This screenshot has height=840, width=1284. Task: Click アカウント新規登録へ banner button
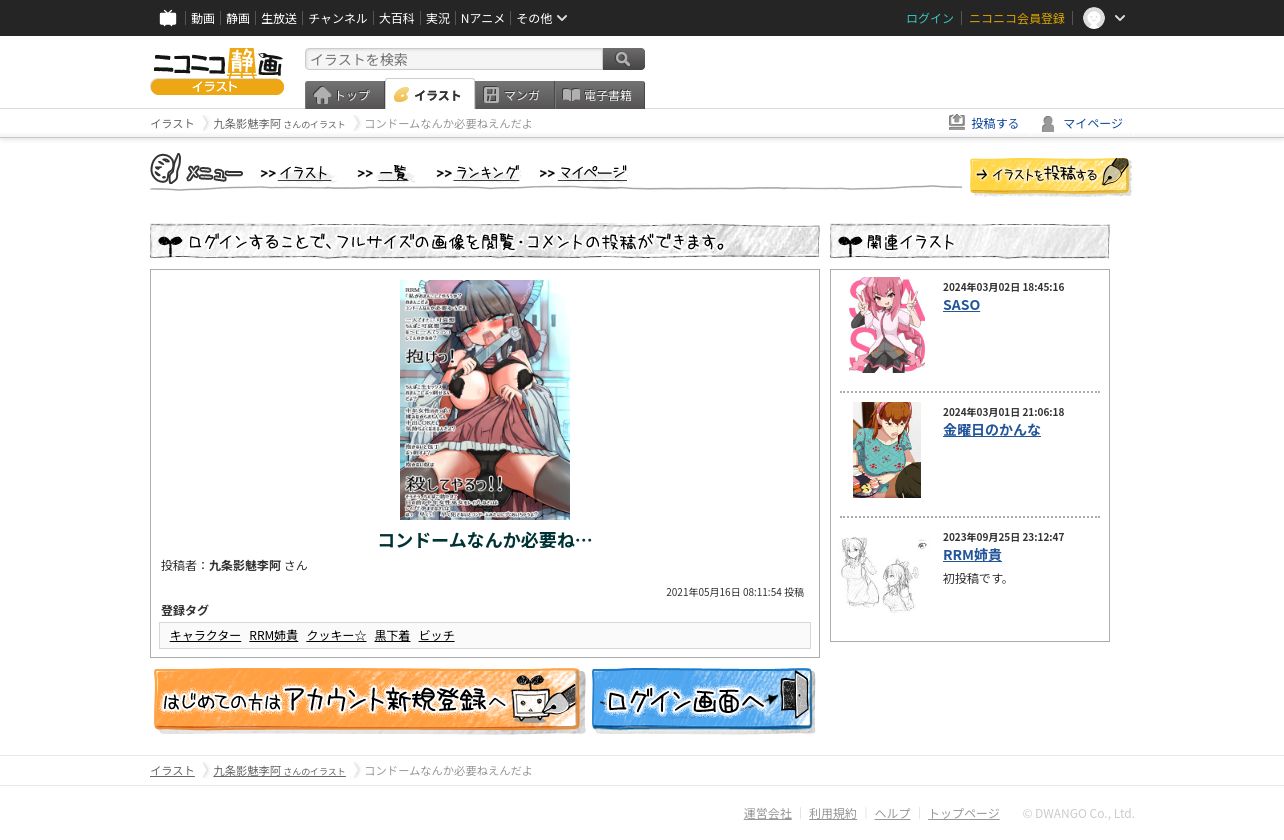[368, 700]
